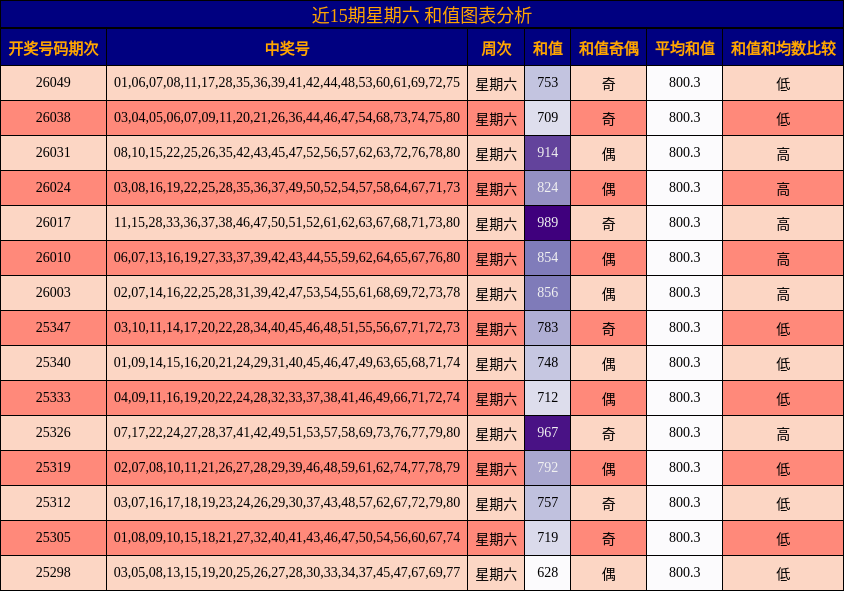Click the 周次 column header
The width and height of the screenshot is (844, 591).
point(494,45)
